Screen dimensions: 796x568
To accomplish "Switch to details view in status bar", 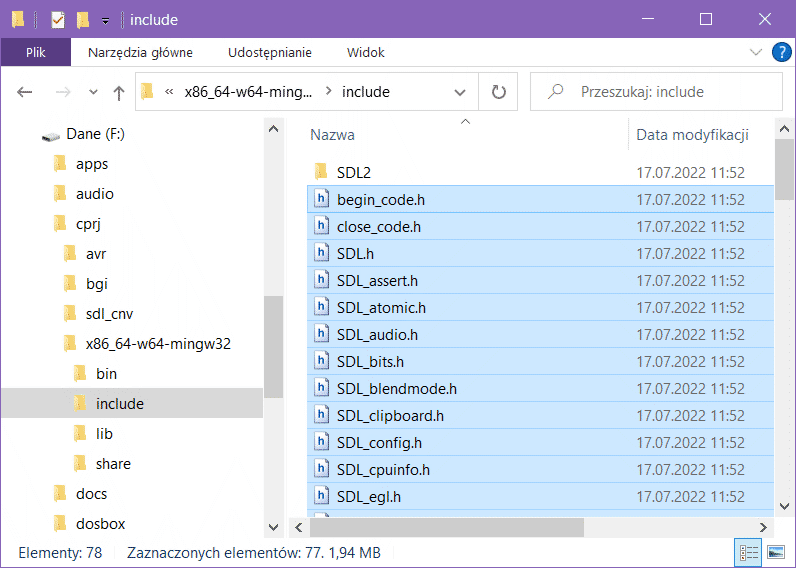I will tap(748, 552).
